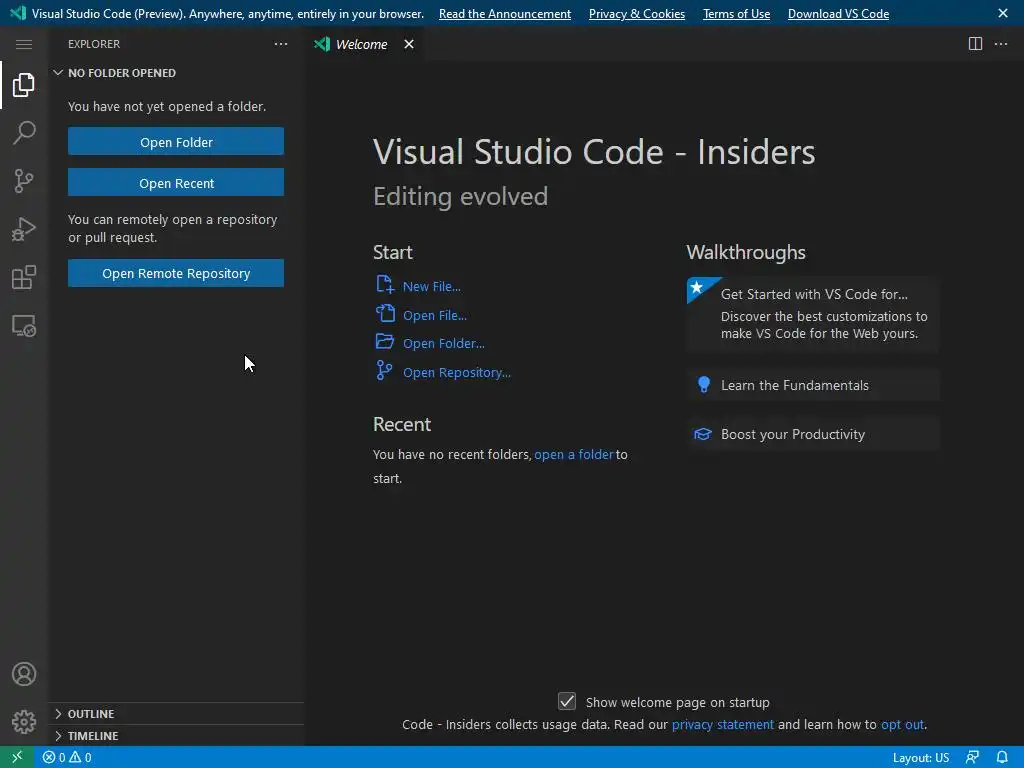
Task: Open the Source Control view
Action: 24,181
